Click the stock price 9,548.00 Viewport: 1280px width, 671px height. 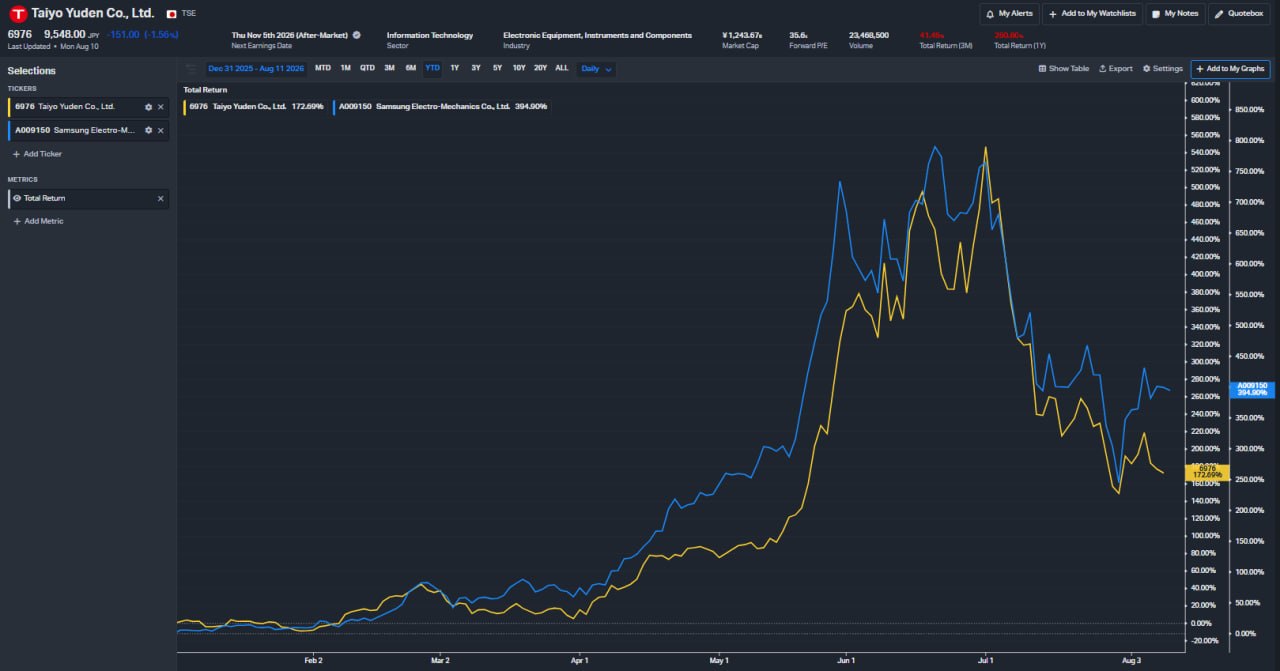tap(64, 33)
